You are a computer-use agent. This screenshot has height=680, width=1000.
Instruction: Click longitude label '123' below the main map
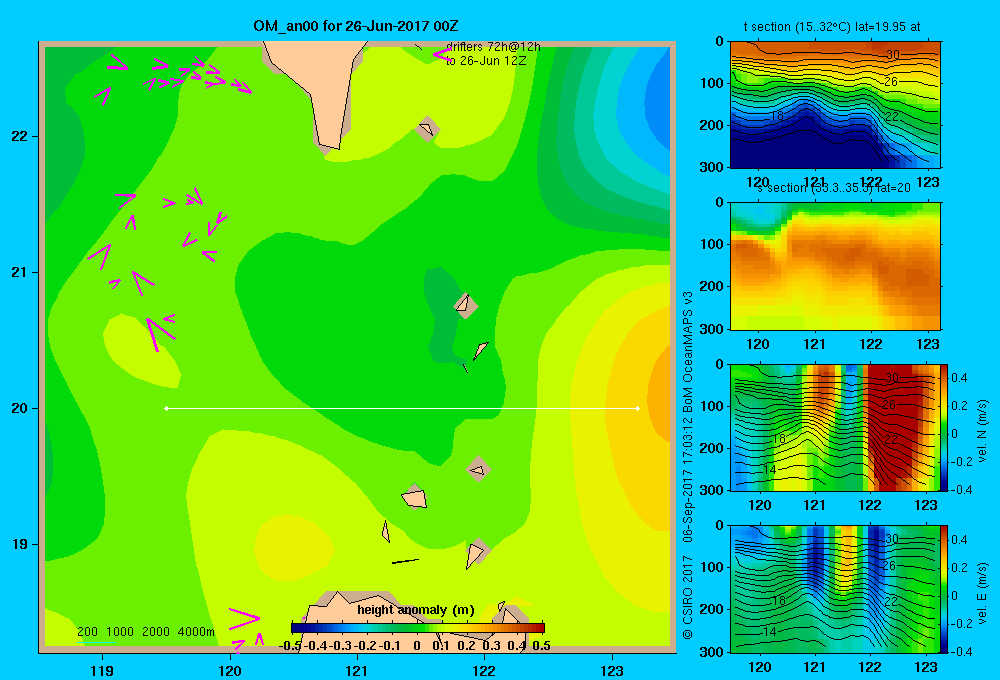pyautogui.click(x=612, y=670)
